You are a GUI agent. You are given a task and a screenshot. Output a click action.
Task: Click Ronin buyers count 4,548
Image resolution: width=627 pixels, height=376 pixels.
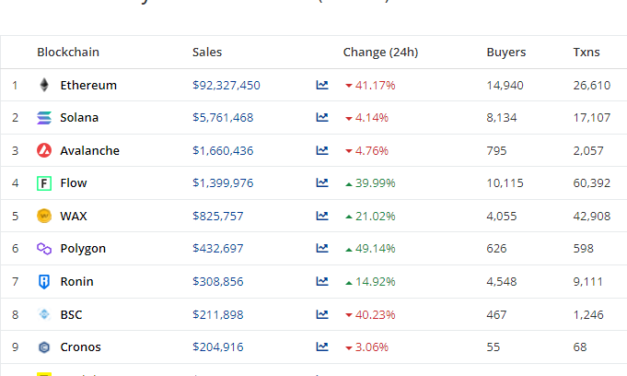[x=502, y=282]
